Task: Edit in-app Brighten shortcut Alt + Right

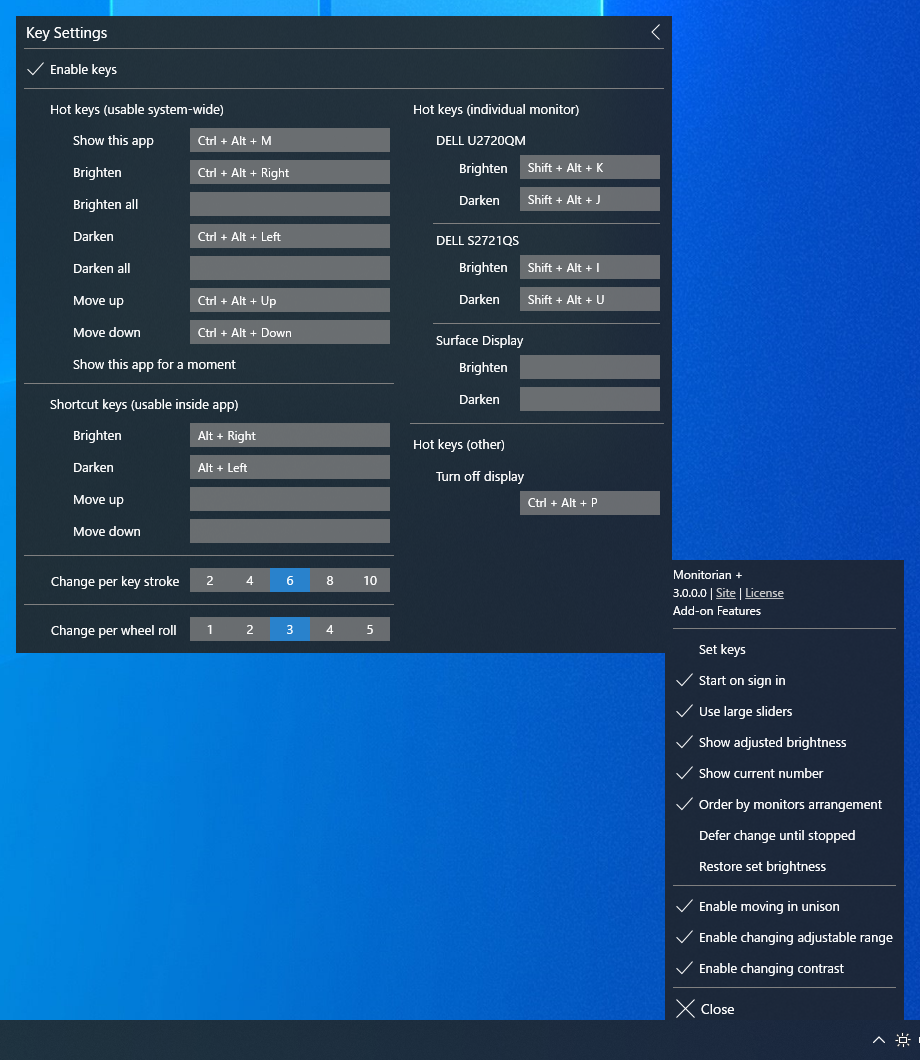Action: (289, 435)
